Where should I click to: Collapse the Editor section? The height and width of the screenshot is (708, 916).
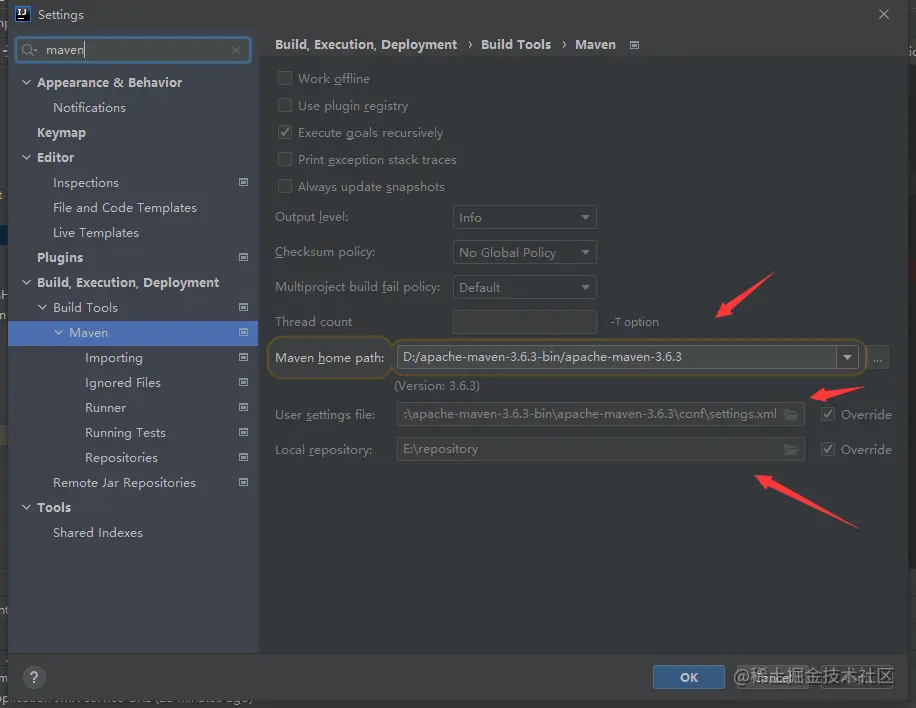[x=26, y=157]
